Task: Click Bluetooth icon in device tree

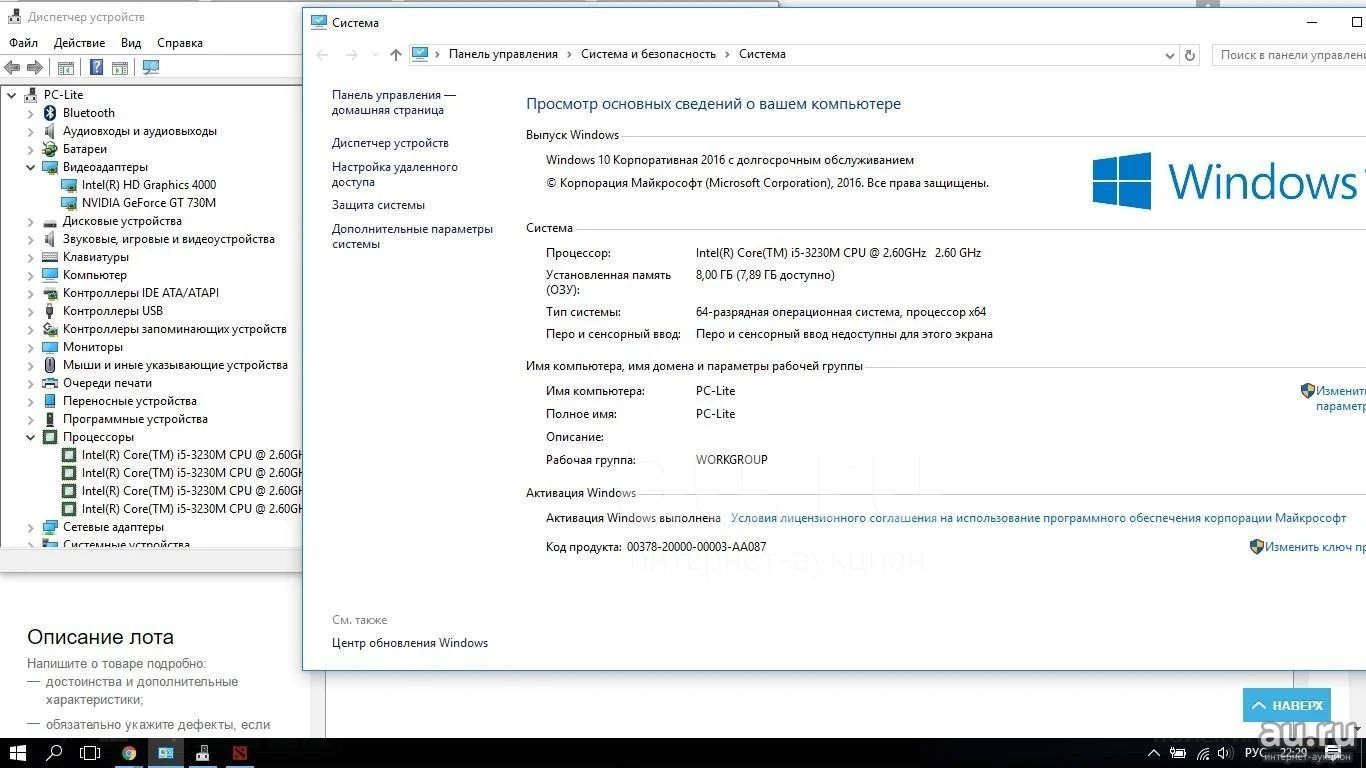Action: (x=50, y=113)
